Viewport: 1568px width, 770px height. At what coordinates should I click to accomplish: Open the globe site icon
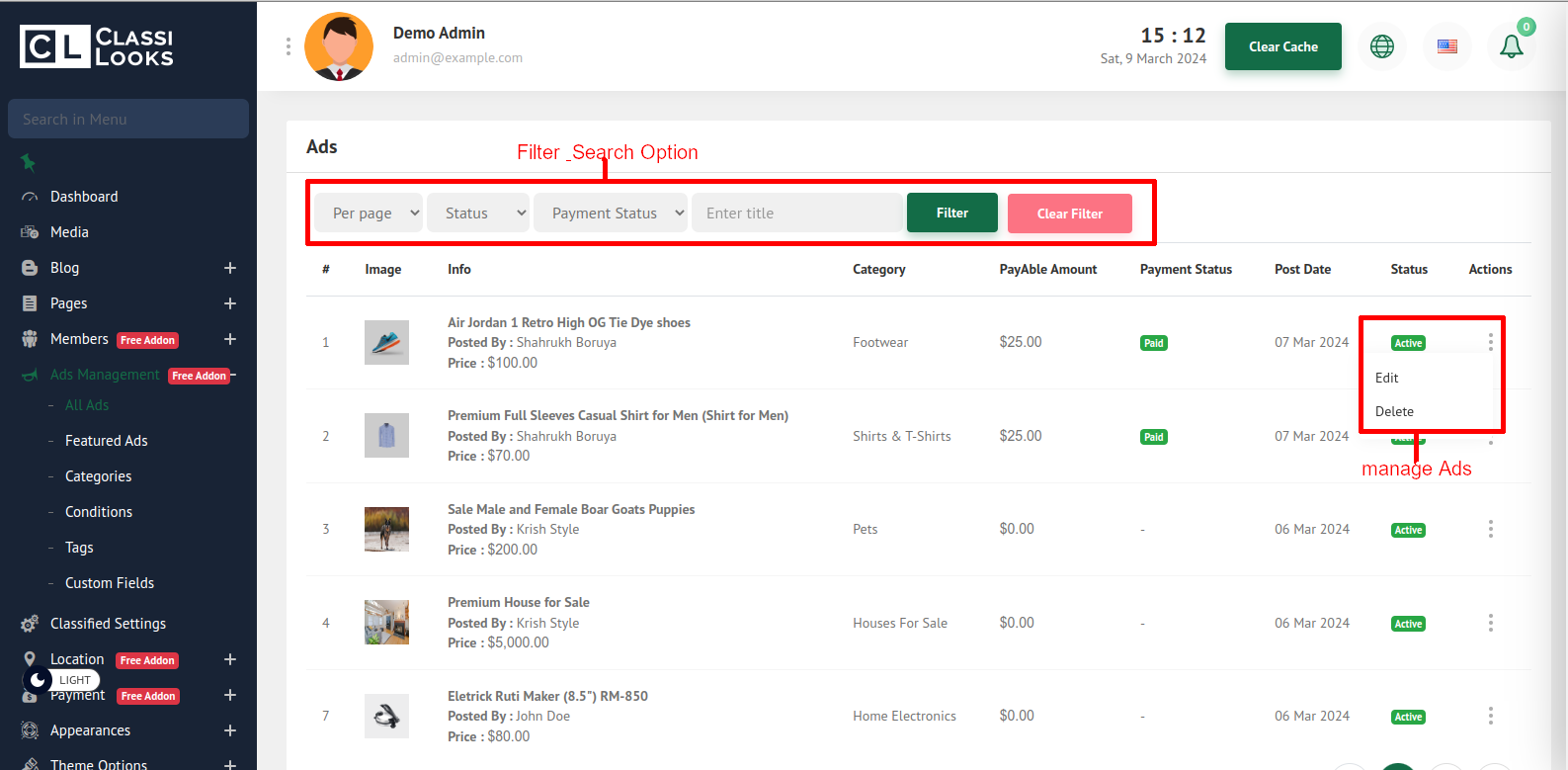1381,46
